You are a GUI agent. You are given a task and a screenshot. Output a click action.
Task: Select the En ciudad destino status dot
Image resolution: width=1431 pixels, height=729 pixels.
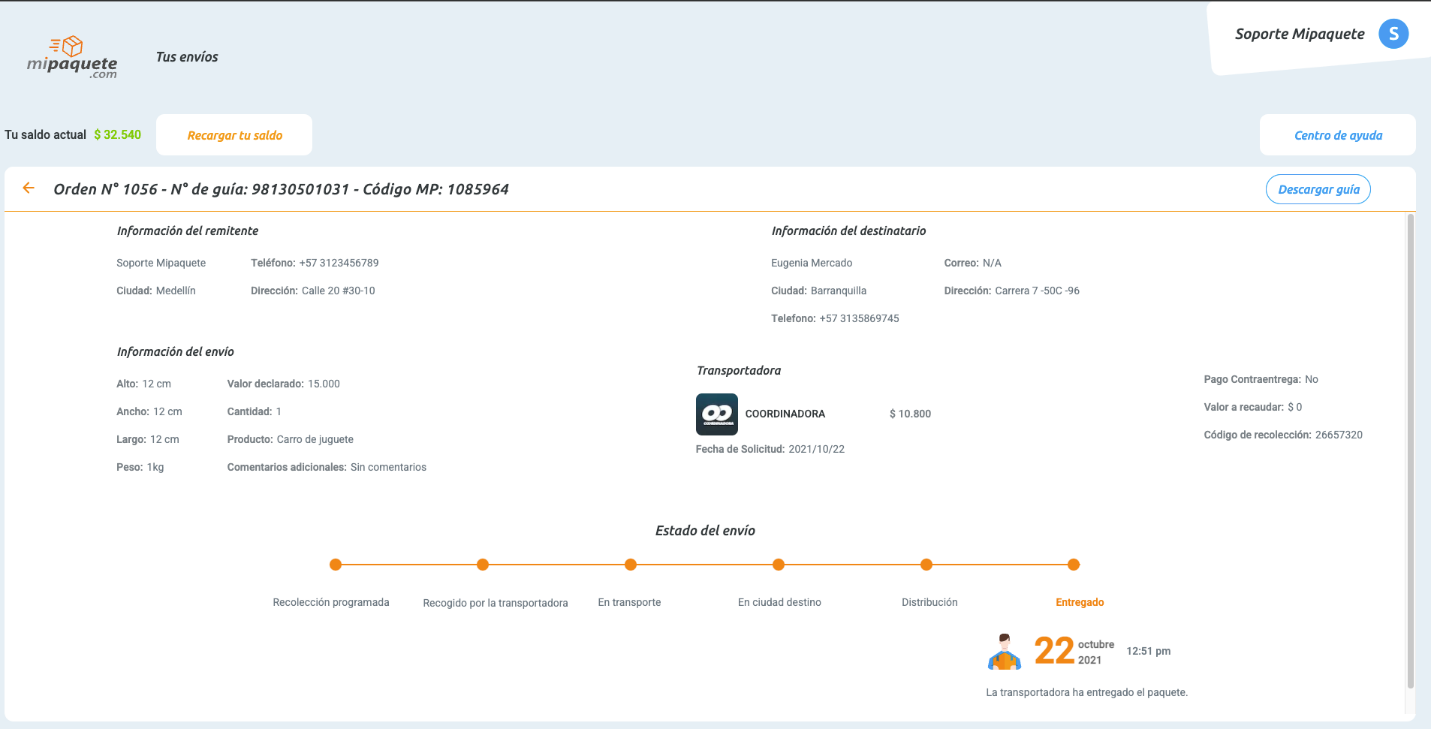pyautogui.click(x=779, y=565)
